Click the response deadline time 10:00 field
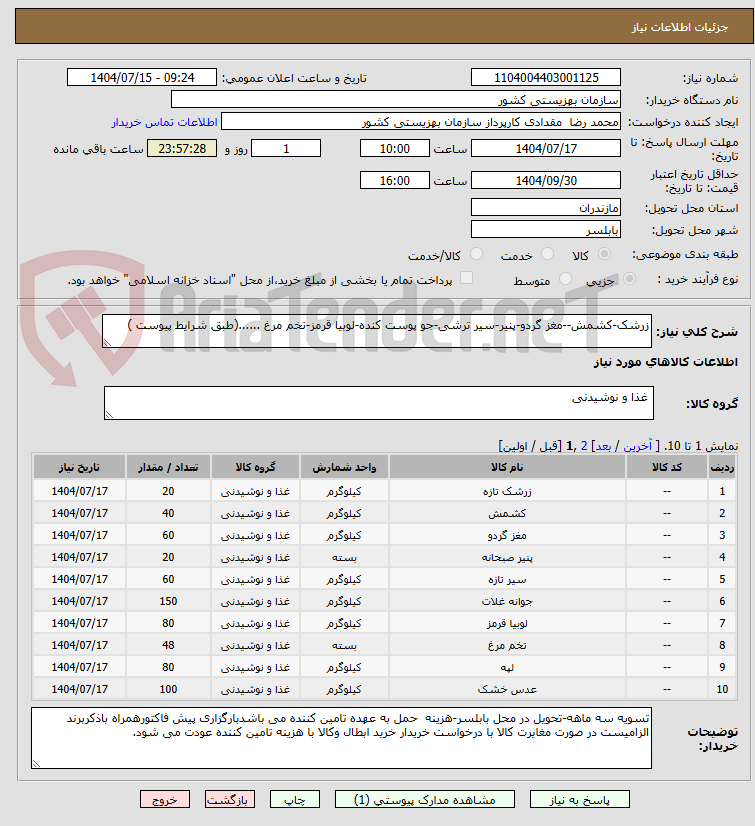The image size is (755, 826). click(395, 149)
